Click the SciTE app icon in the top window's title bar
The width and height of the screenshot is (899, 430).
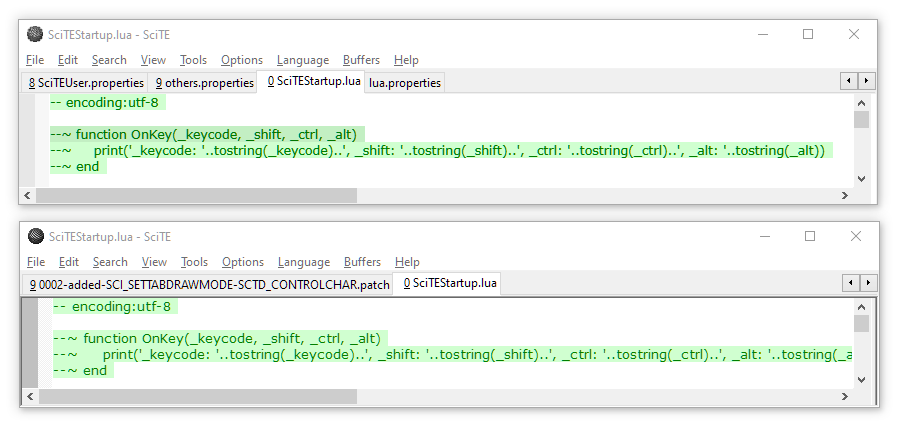35,34
